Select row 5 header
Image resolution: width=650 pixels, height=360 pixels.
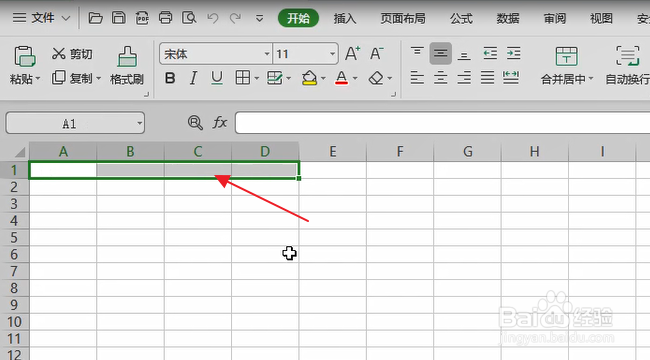[x=14, y=238]
